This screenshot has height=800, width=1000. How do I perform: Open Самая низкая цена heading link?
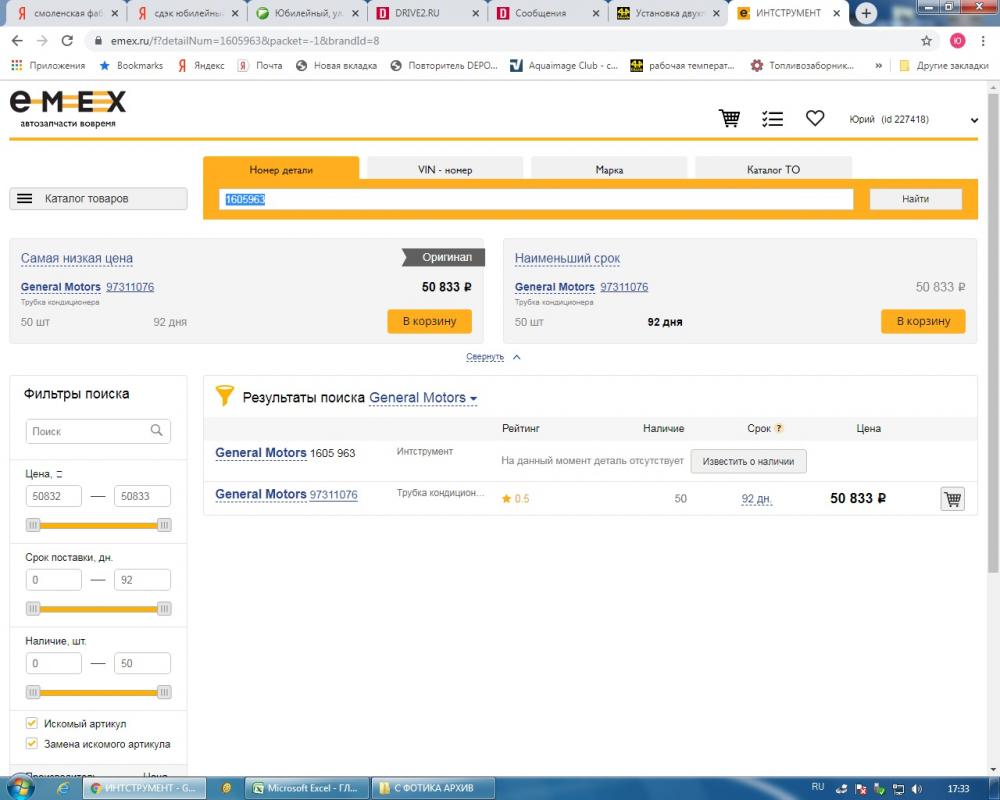pos(77,258)
